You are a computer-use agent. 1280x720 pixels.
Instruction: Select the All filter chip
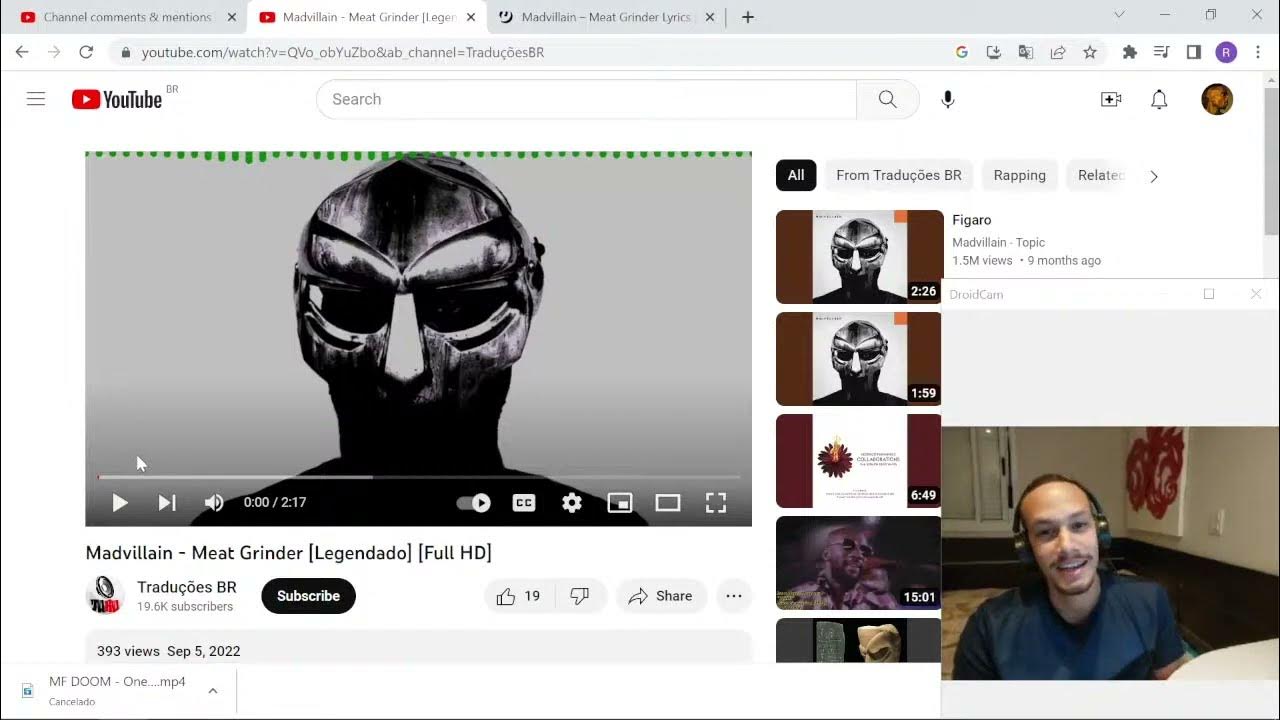click(x=796, y=175)
